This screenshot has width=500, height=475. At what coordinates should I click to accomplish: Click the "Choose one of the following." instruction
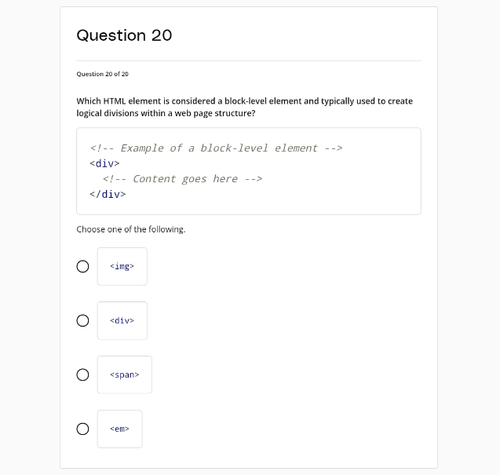(131, 229)
